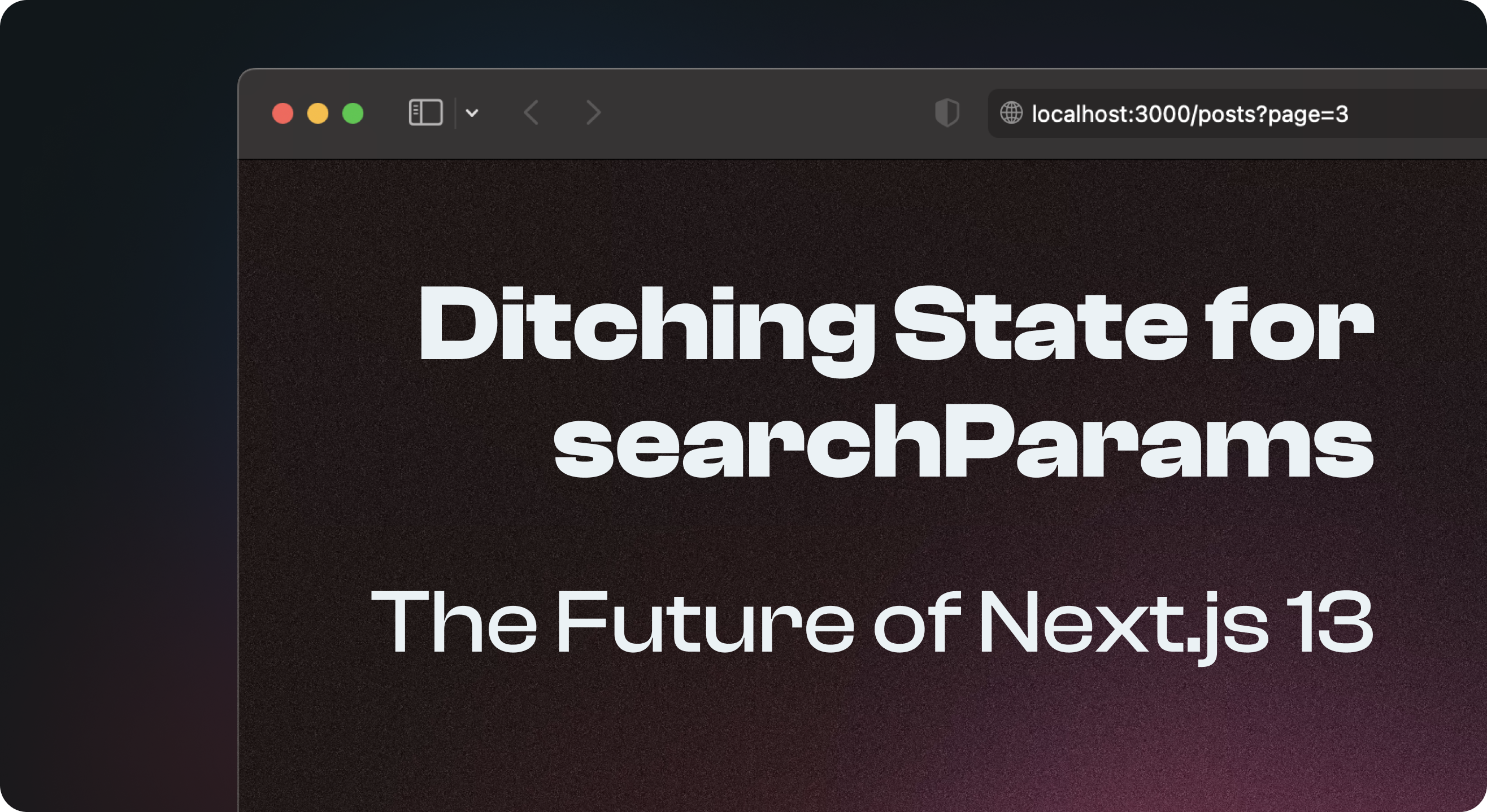The image size is (1487, 812).
Task: Click the dark desktop background outside the window
Action: tap(115, 404)
